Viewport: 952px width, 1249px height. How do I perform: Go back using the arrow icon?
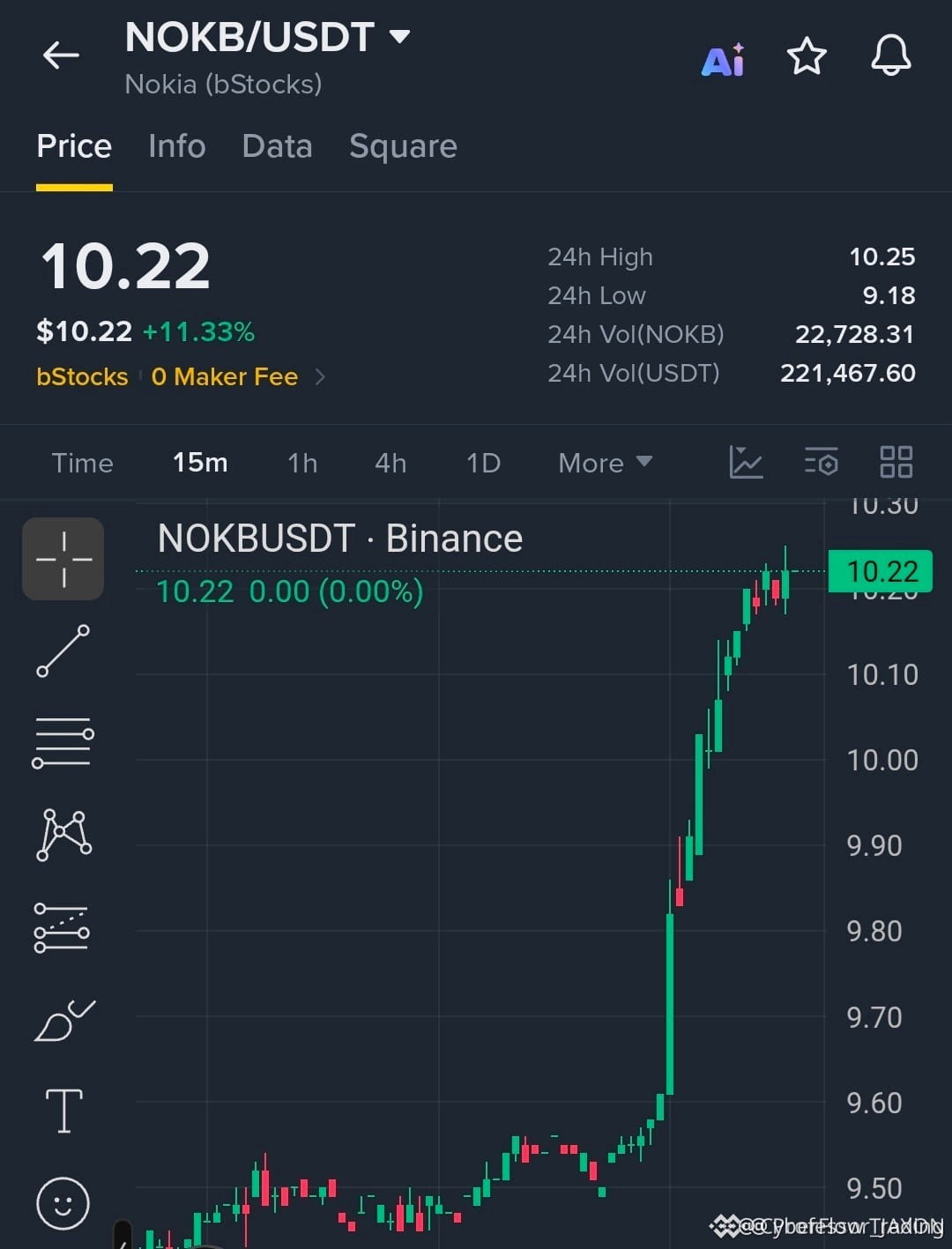[61, 56]
